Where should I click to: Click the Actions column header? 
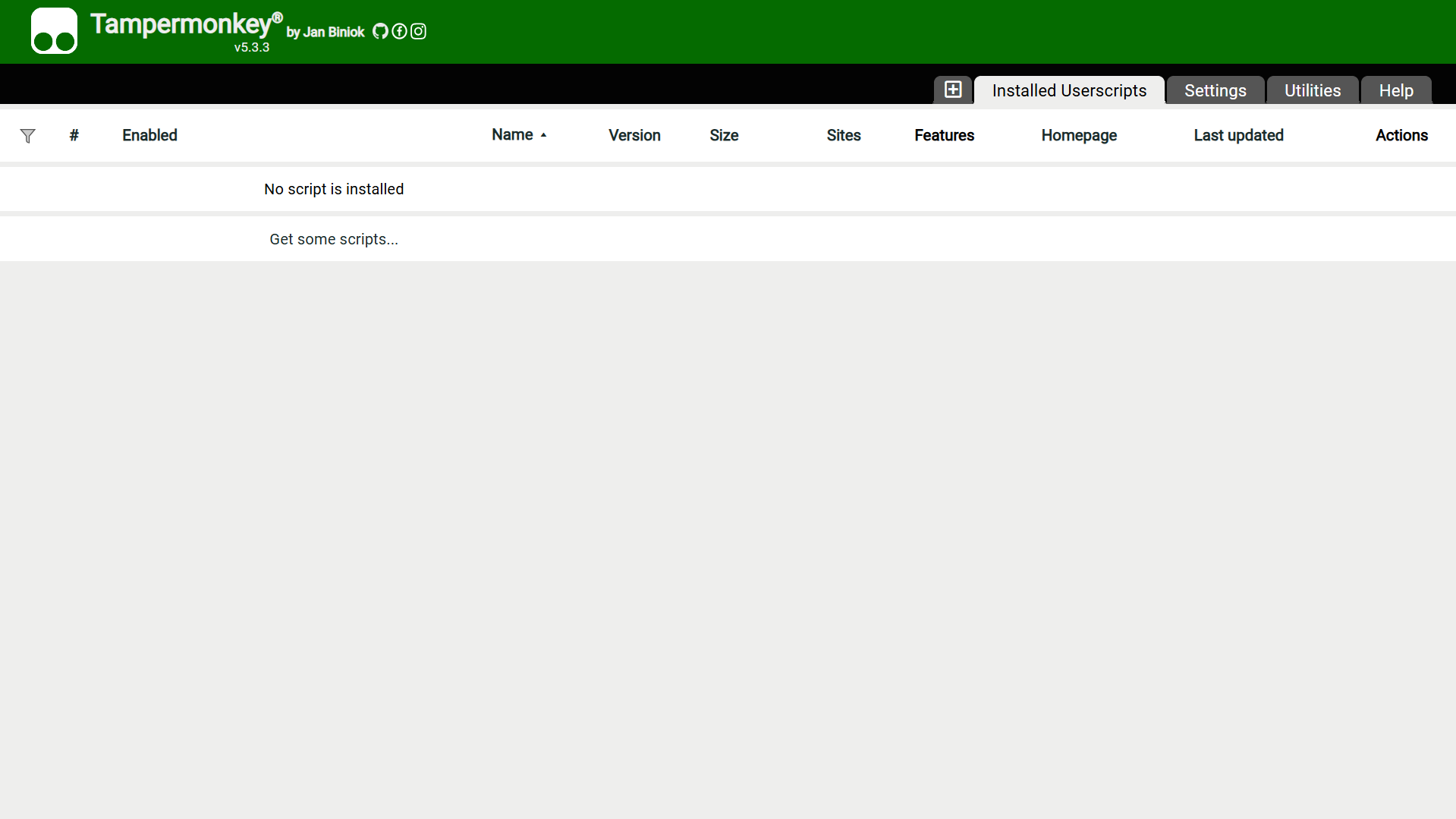pyautogui.click(x=1401, y=135)
